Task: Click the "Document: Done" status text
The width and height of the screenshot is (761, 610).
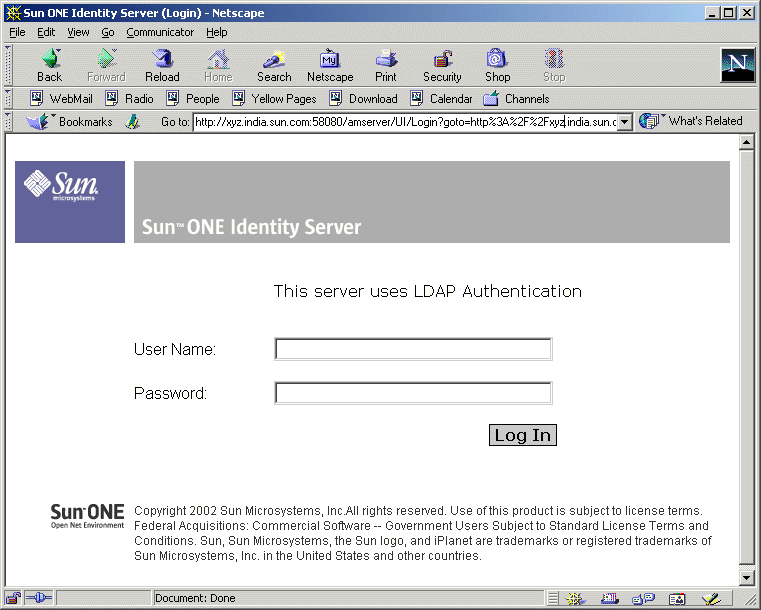Action: (x=195, y=598)
